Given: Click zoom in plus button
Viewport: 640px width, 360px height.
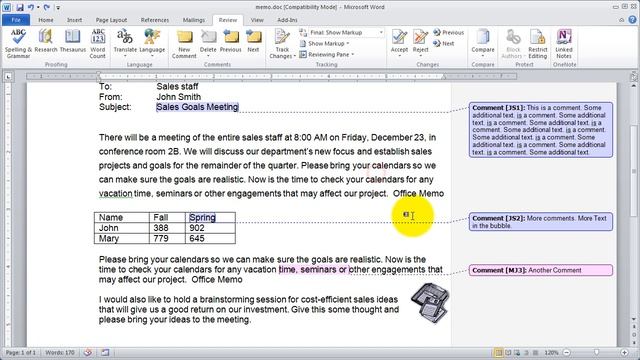Looking at the screenshot, I should (x=625, y=352).
